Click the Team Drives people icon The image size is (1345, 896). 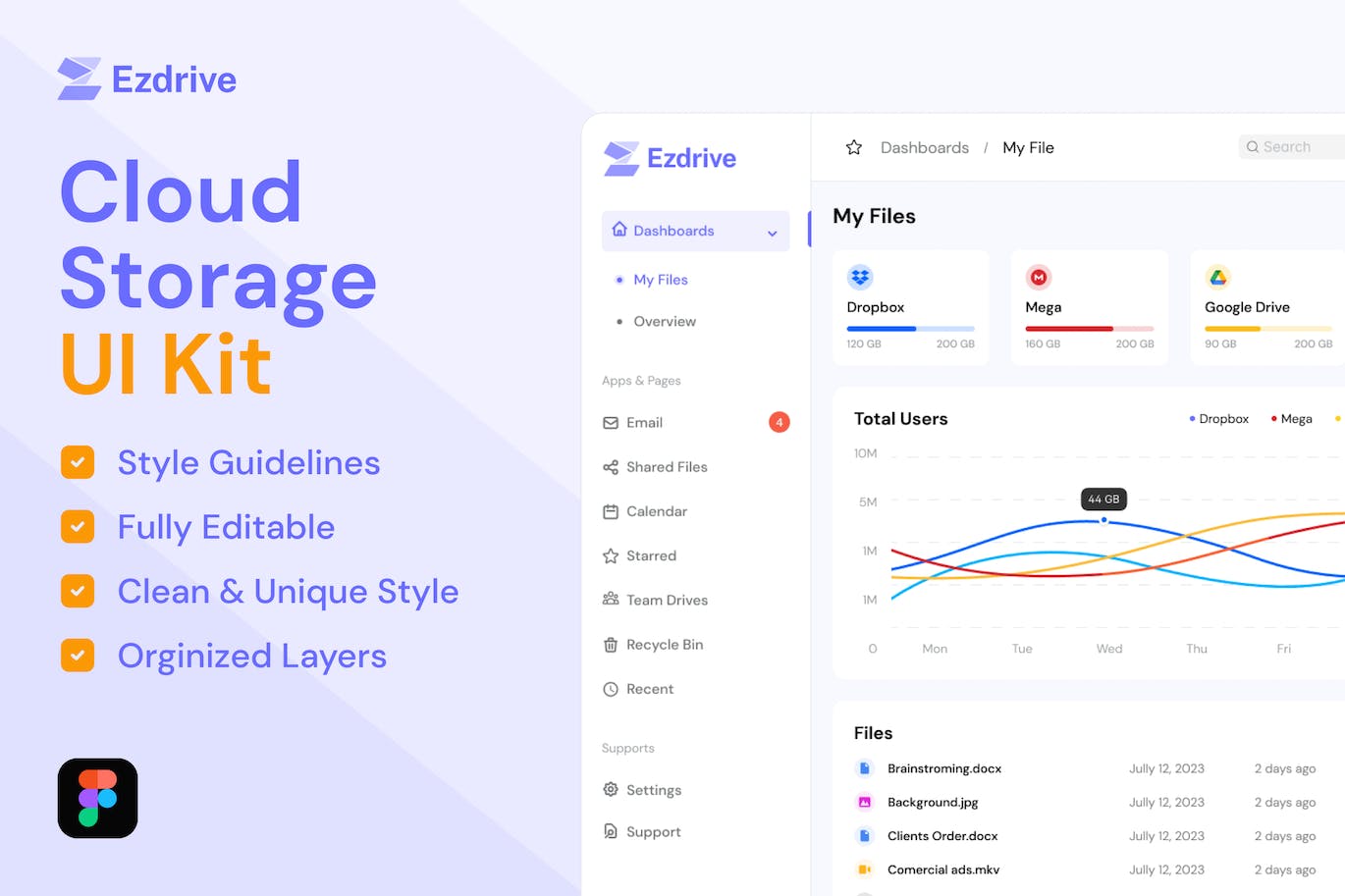[x=611, y=599]
